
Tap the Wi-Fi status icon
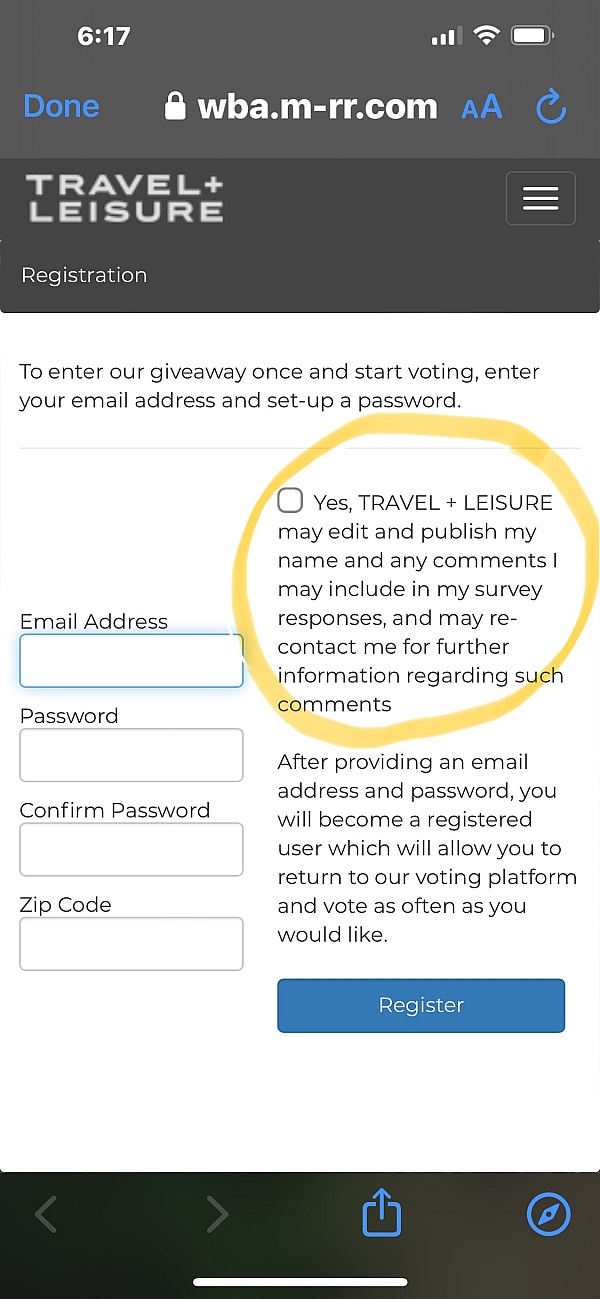click(487, 37)
